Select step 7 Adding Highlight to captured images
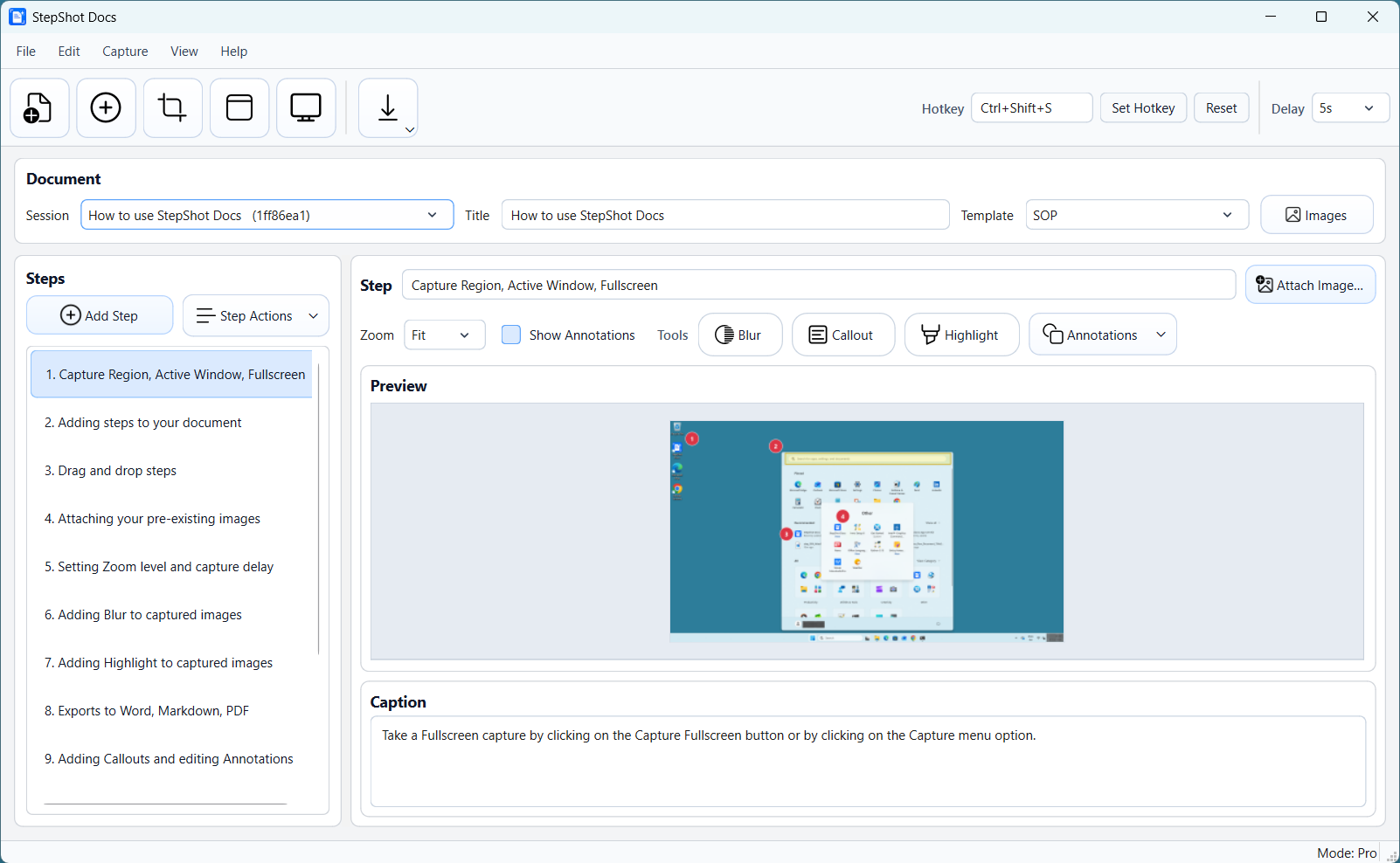 [171, 662]
